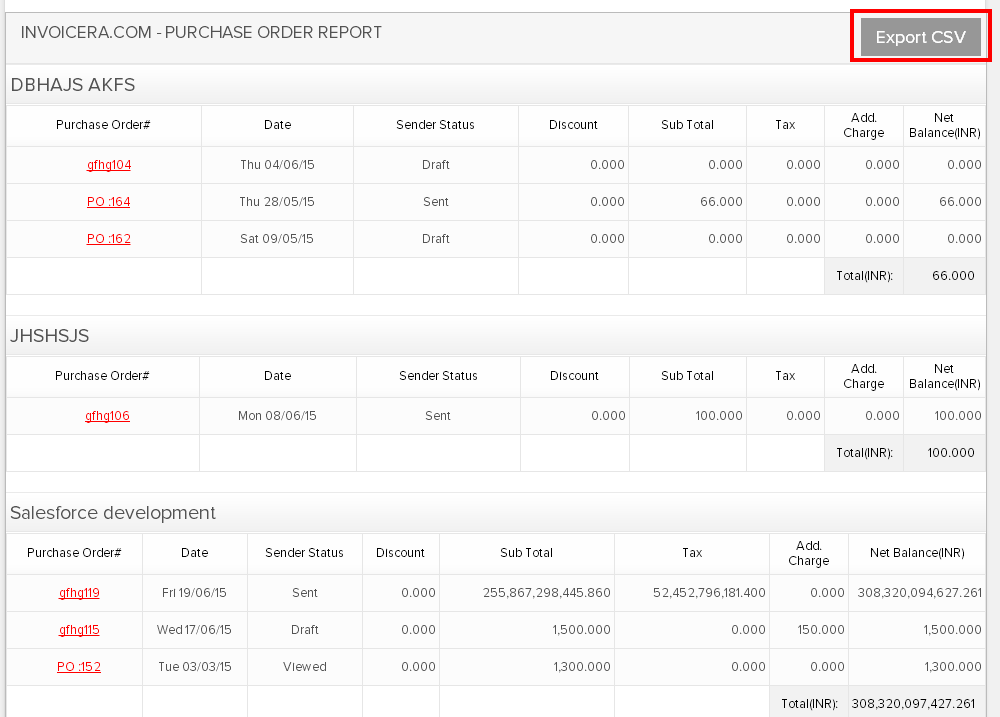Click Purchase Order# header in DBHAJS AKFS table

tap(103, 125)
